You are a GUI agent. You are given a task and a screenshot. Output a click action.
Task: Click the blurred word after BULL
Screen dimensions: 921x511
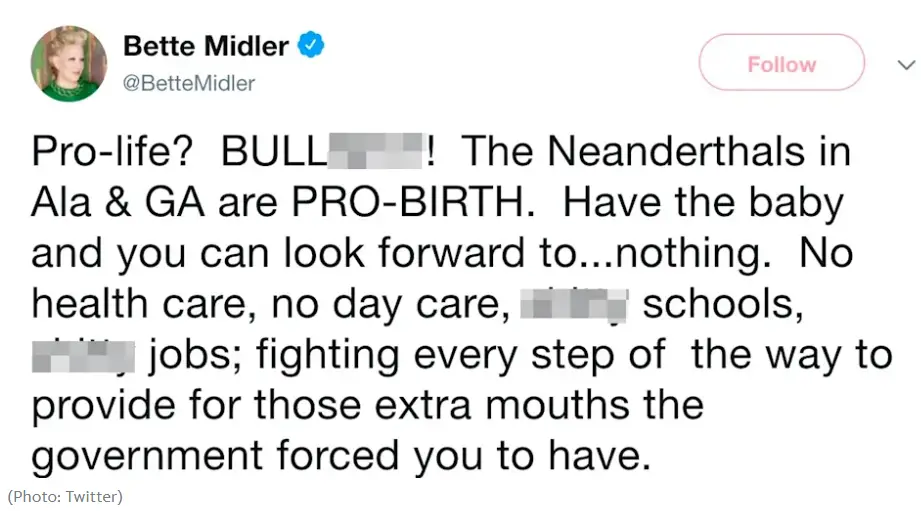pyautogui.click(x=375, y=152)
